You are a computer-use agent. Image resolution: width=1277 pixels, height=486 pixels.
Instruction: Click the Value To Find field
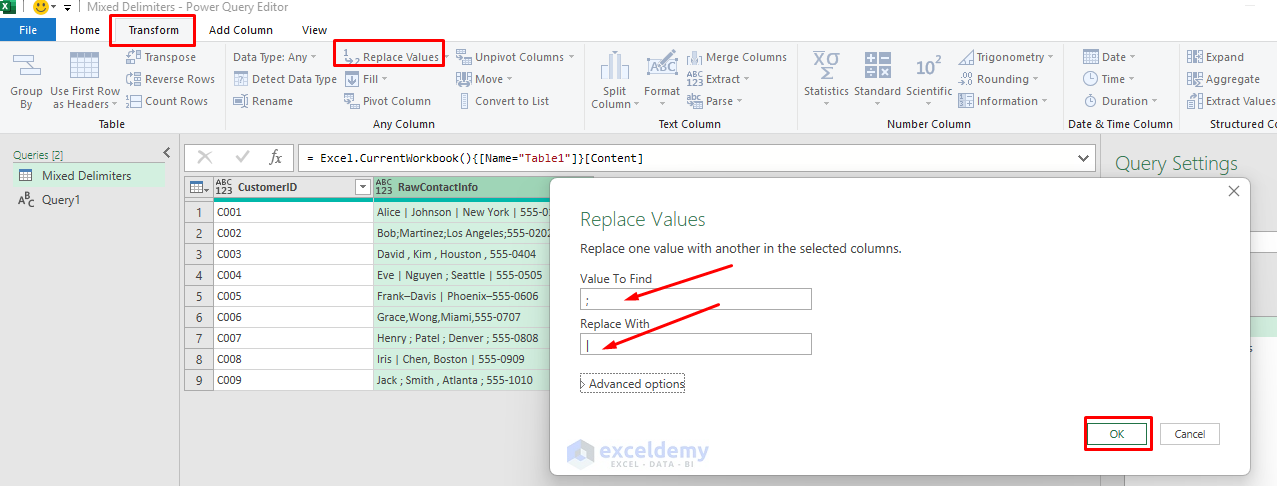696,299
